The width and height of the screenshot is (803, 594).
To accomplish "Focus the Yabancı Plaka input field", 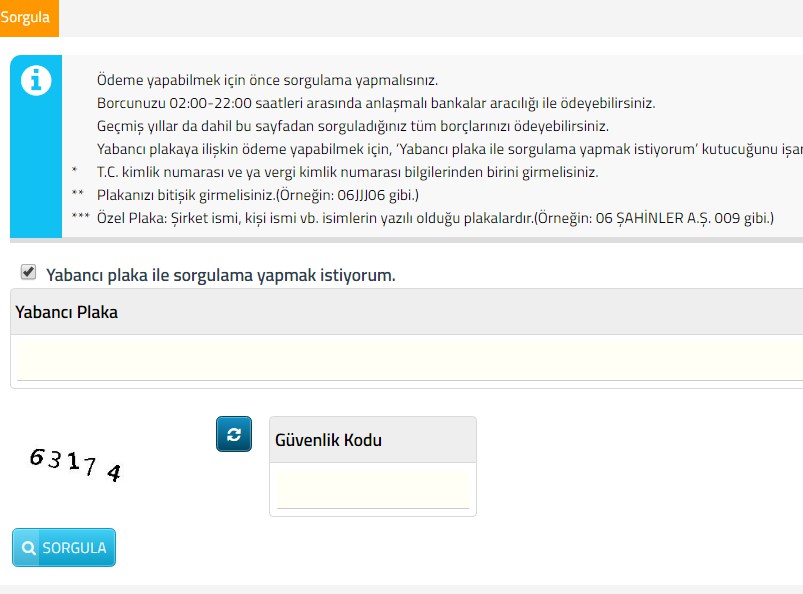I will tap(410, 360).
